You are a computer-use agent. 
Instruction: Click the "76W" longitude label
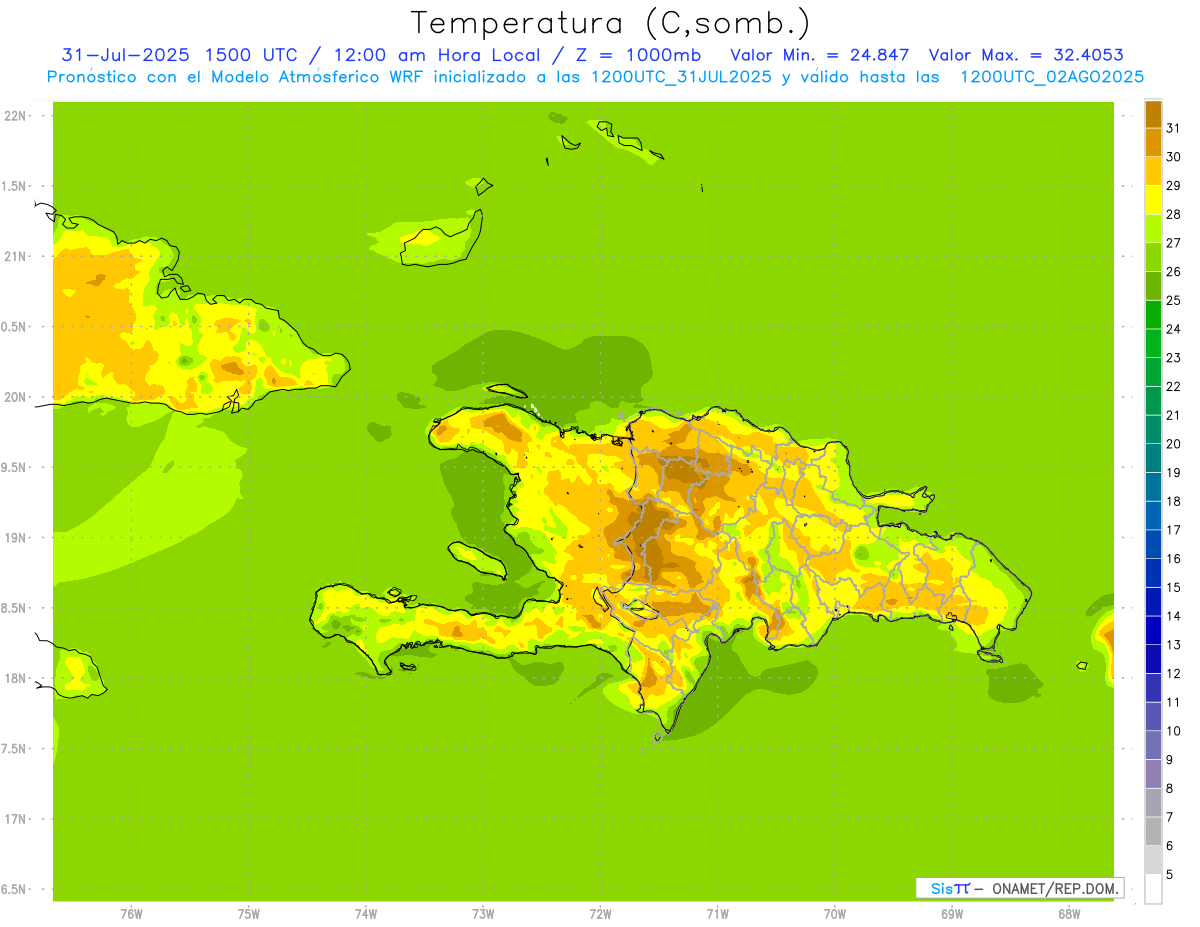click(131, 914)
